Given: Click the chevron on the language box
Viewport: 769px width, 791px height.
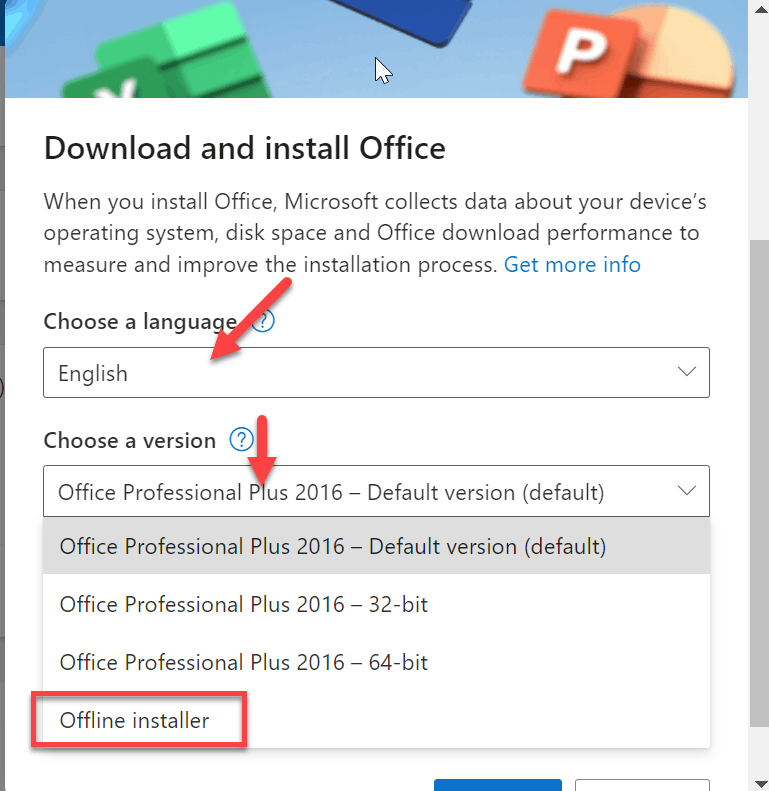Looking at the screenshot, I should [687, 372].
